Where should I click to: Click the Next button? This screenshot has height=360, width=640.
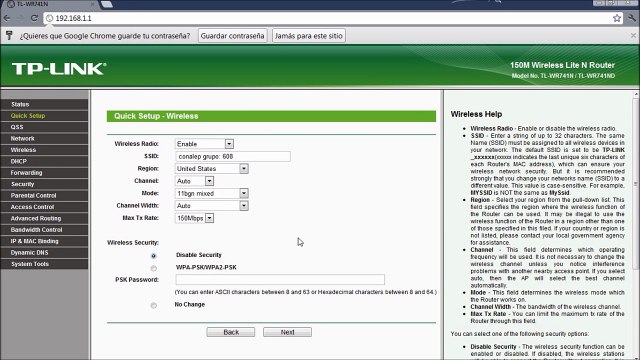(287, 332)
